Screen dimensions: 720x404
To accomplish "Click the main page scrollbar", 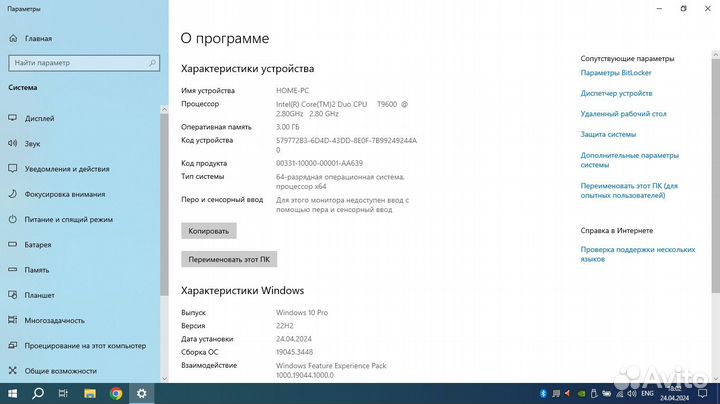I will click(716, 174).
